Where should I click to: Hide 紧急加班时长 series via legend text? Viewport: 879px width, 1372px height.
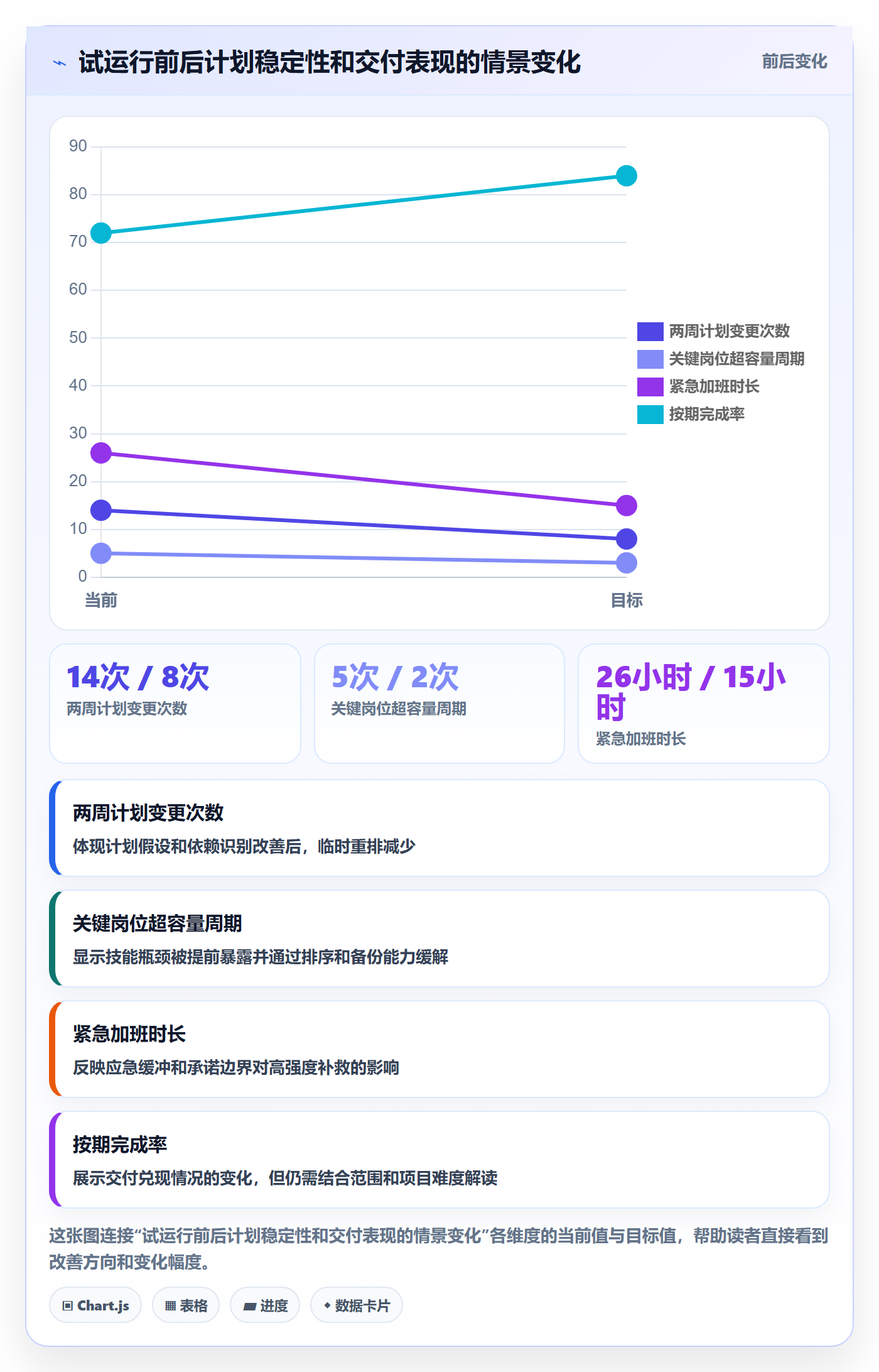click(714, 386)
